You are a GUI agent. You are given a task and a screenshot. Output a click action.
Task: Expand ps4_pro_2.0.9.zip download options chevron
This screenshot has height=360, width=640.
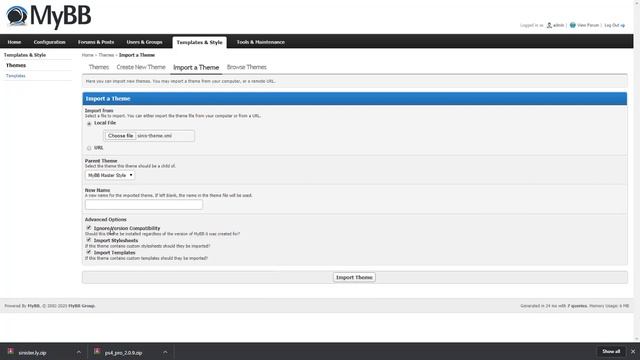[x=165, y=352]
